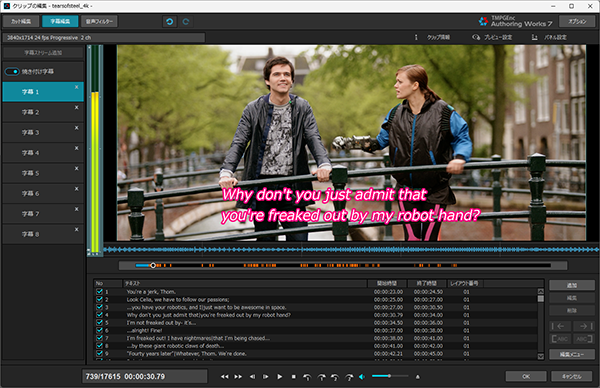Image resolution: width=600 pixels, height=388 pixels.
Task: Switch to the subtitle editing tab
Action: pyautogui.click(x=60, y=21)
